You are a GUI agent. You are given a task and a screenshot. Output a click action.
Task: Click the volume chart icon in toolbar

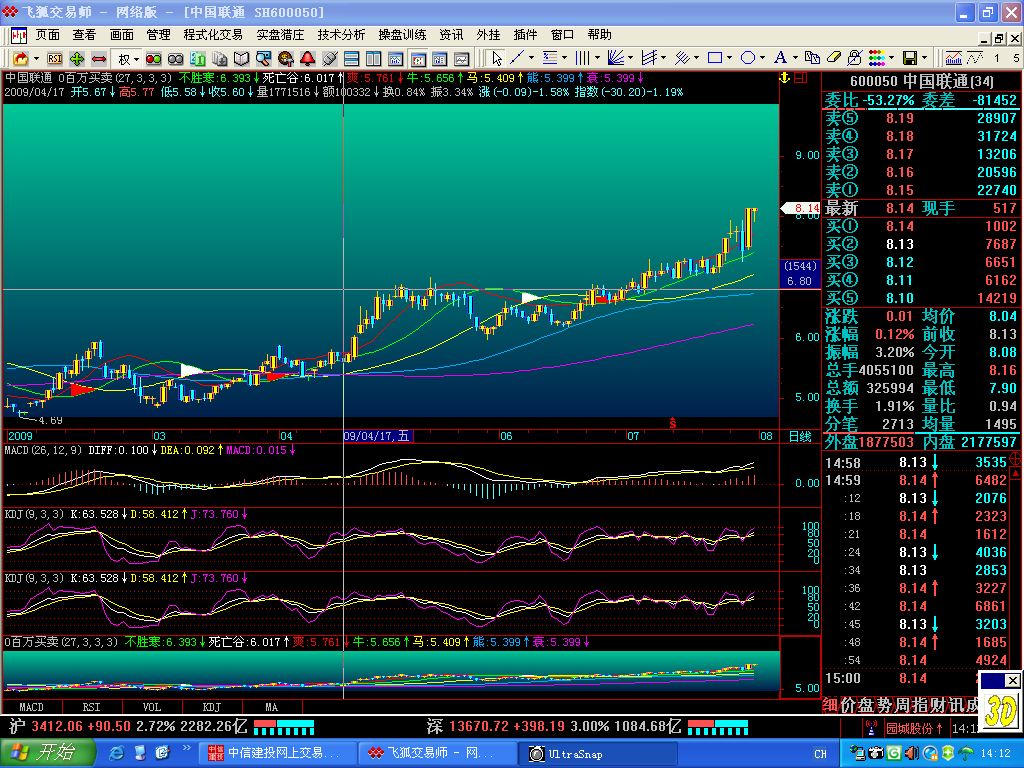(953, 58)
